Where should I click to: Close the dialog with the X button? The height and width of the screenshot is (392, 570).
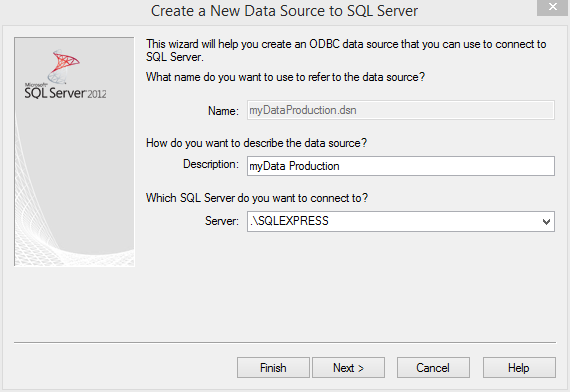(x=553, y=7)
